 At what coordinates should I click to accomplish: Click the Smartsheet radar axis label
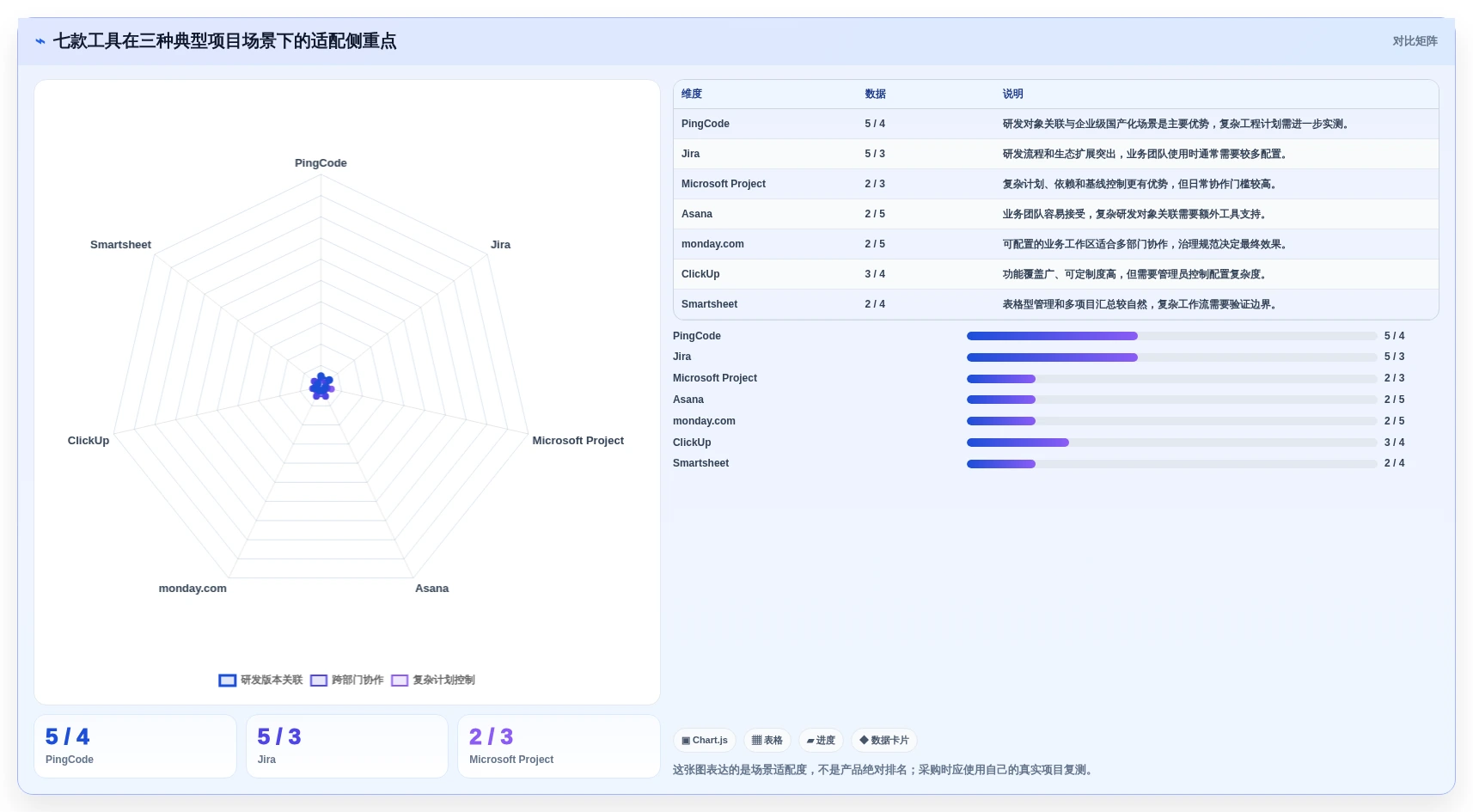[120, 245]
